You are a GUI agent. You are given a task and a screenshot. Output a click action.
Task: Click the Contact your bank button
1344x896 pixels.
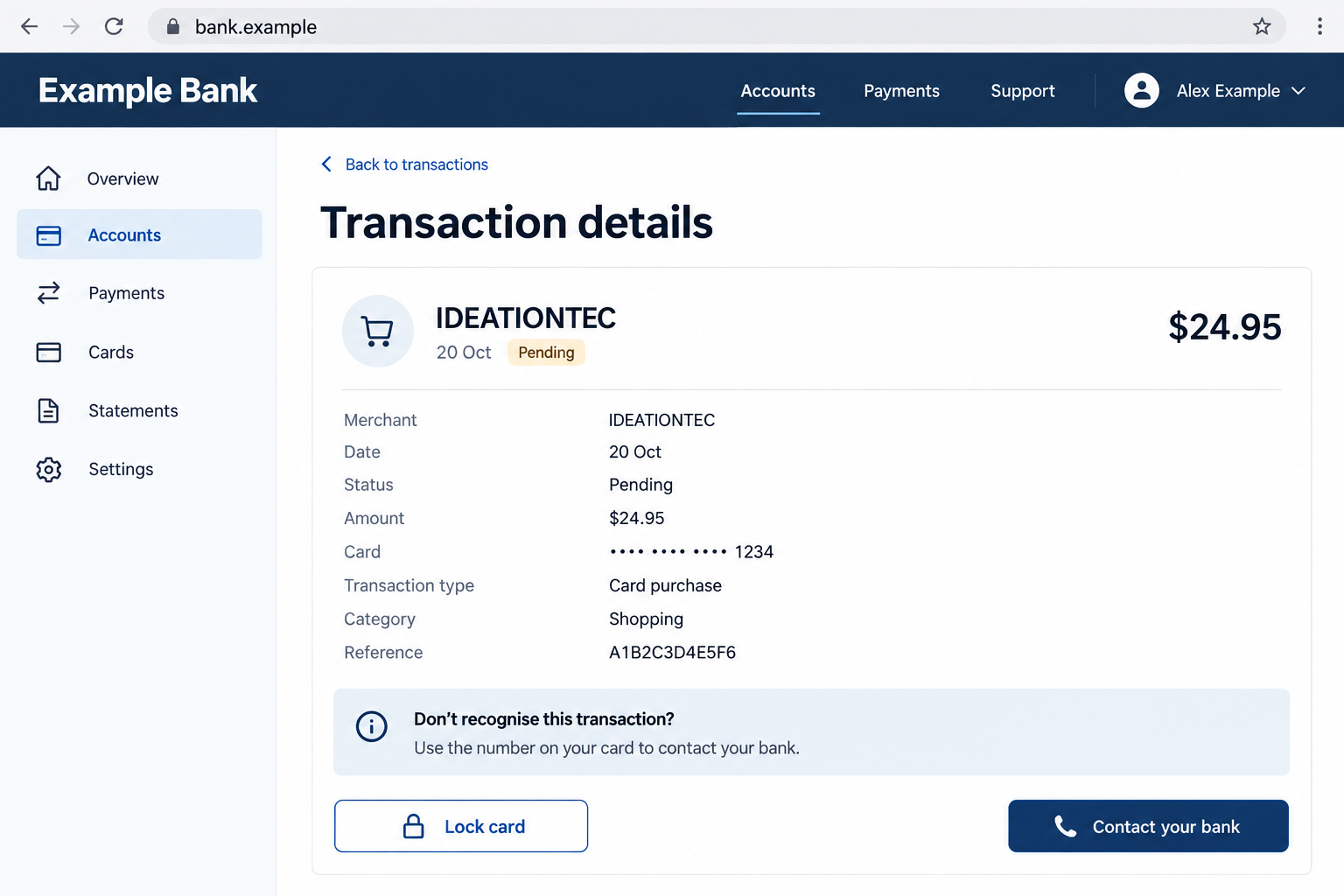click(1148, 826)
